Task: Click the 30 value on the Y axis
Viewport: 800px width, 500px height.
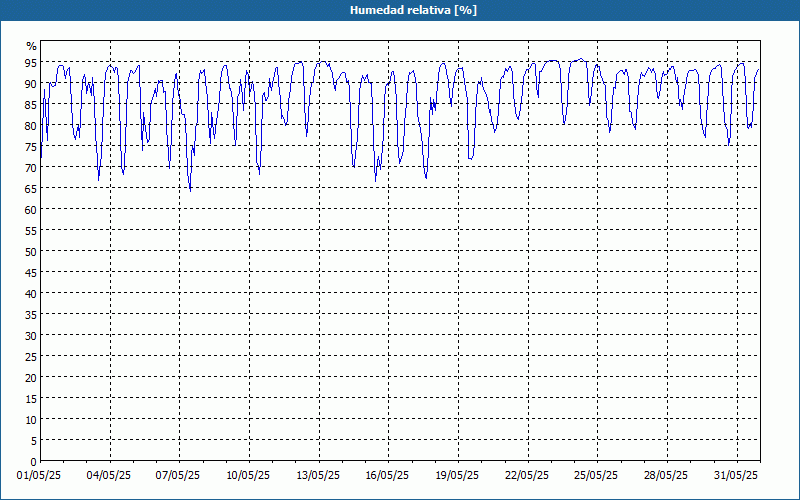Action: [31, 336]
